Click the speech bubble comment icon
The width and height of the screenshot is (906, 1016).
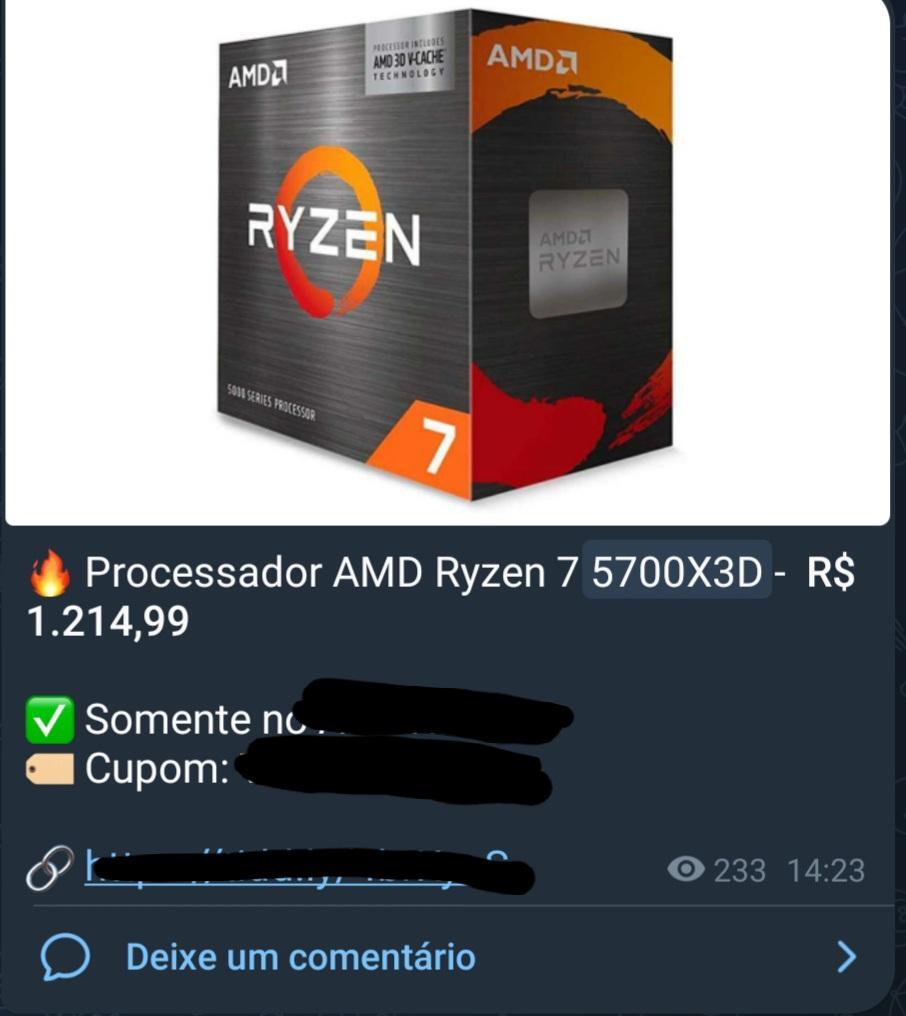[x=65, y=956]
